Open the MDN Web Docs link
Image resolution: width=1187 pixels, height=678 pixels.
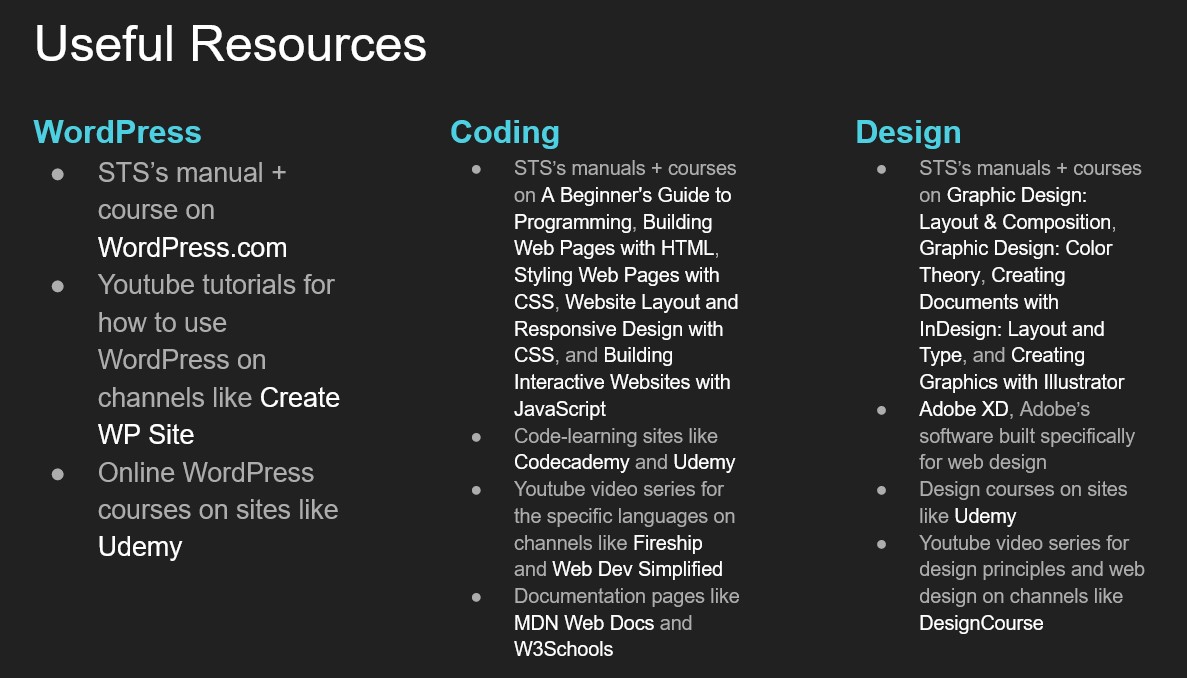pos(583,623)
